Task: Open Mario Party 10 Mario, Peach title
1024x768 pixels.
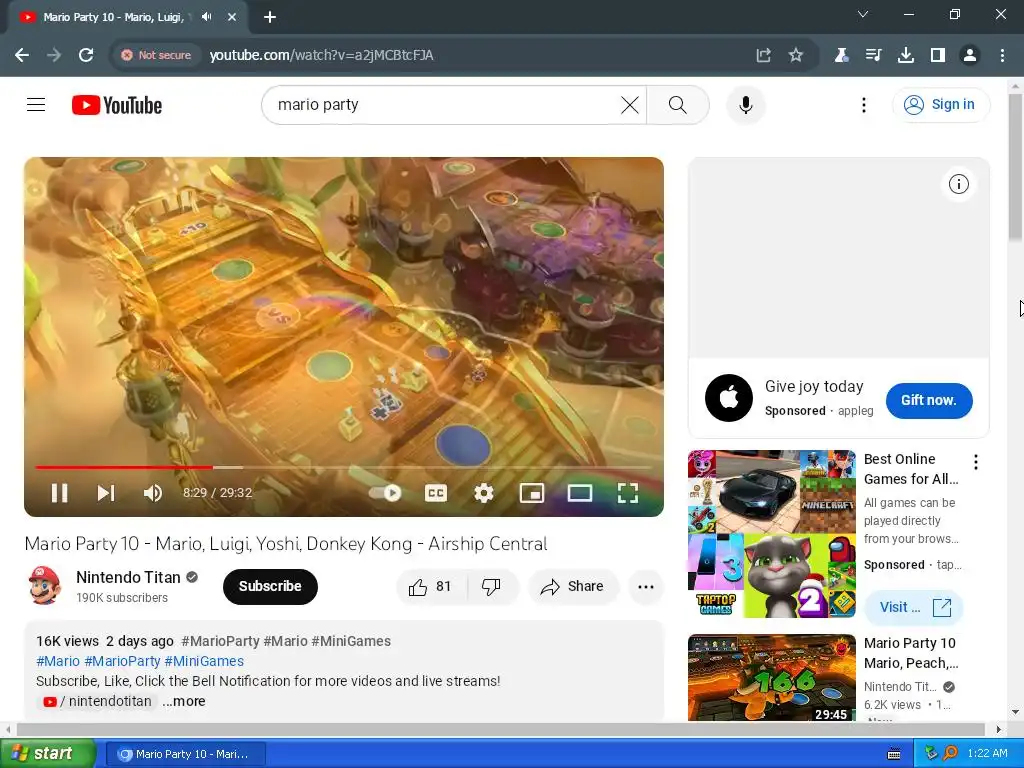Action: click(x=911, y=653)
